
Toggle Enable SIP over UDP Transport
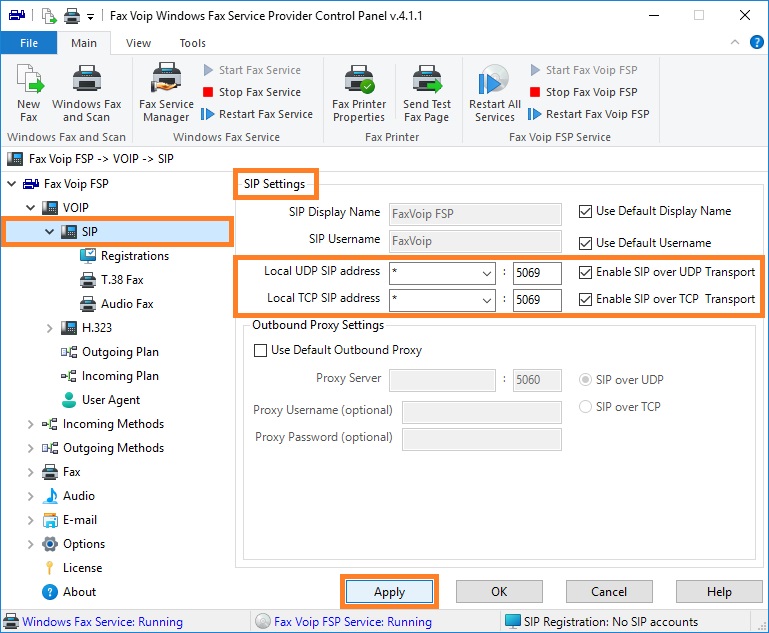pyautogui.click(x=585, y=272)
